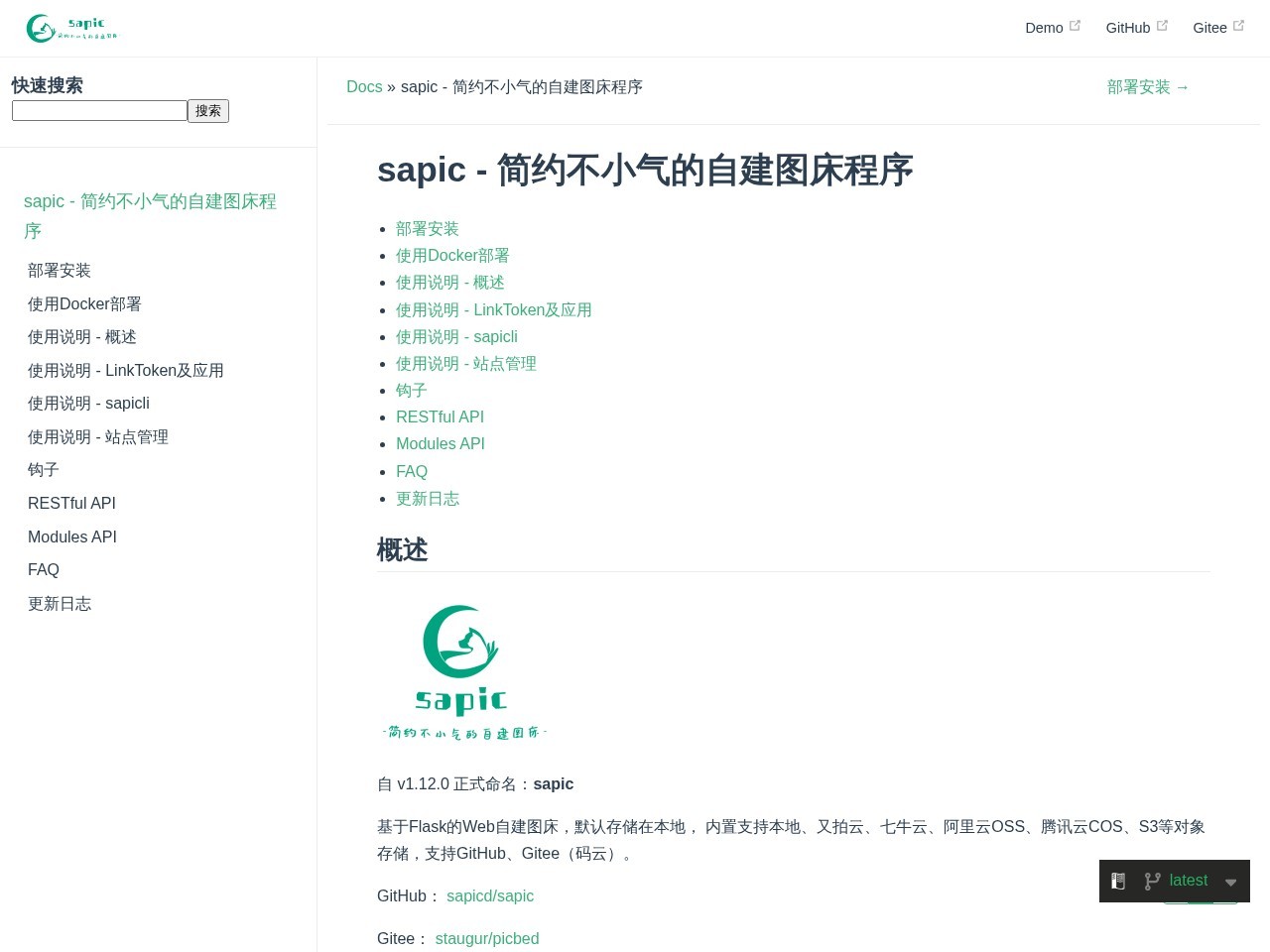Click the git branch icon in the version flyout
The image size is (1270, 952).
click(x=1152, y=881)
